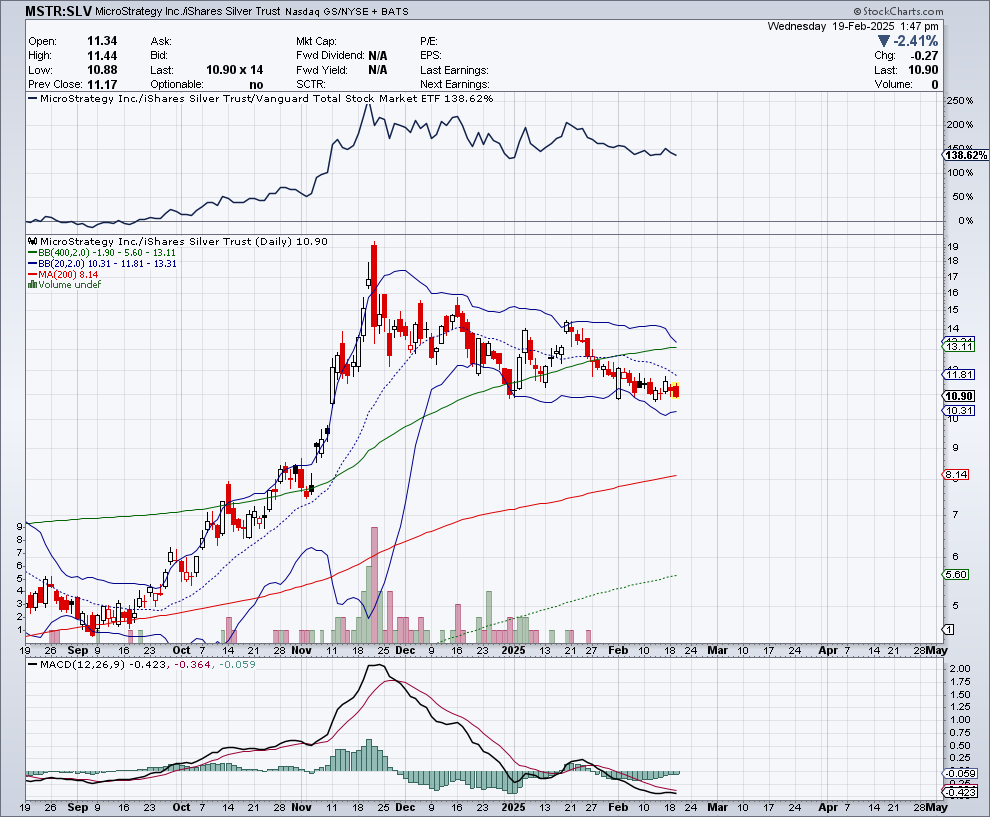The width and height of the screenshot is (990, 817).
Task: Click the volume bars icon beside 'Volume undef'
Action: pyautogui.click(x=32, y=285)
